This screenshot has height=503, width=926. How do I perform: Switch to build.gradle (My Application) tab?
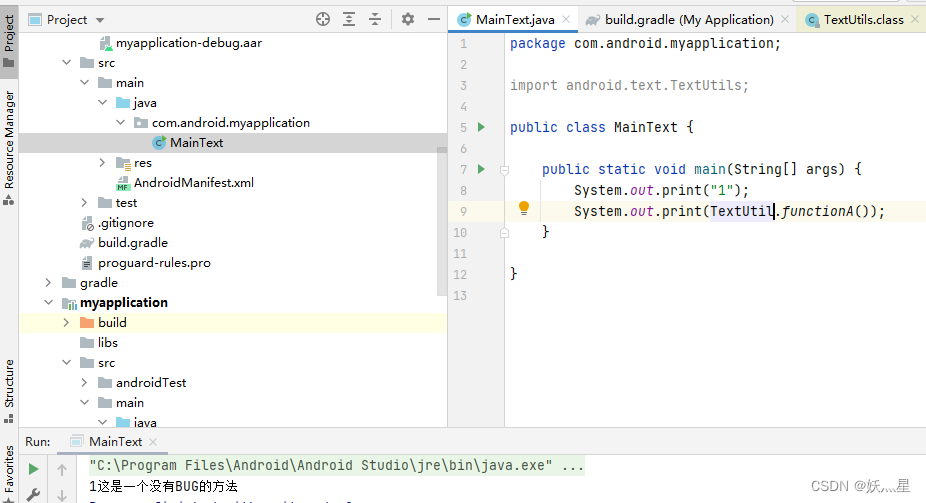click(x=689, y=19)
